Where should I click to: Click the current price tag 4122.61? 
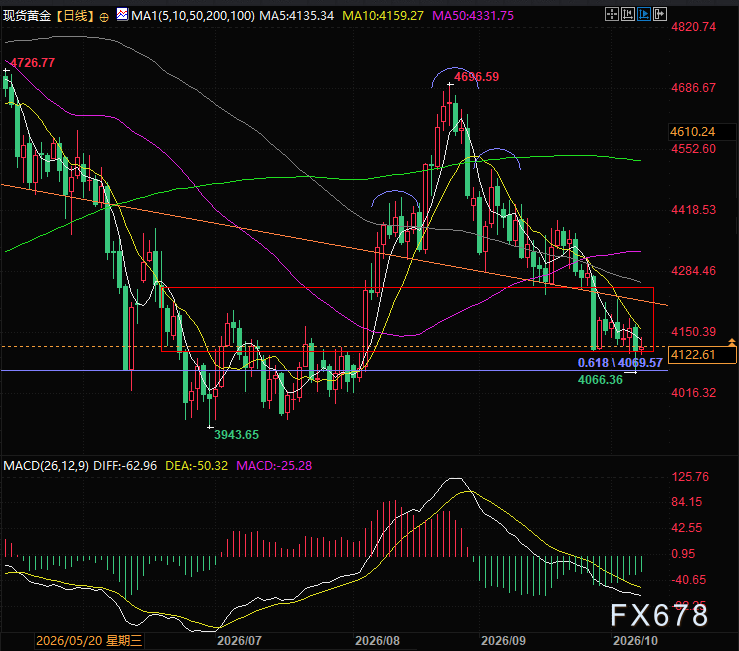(702, 355)
